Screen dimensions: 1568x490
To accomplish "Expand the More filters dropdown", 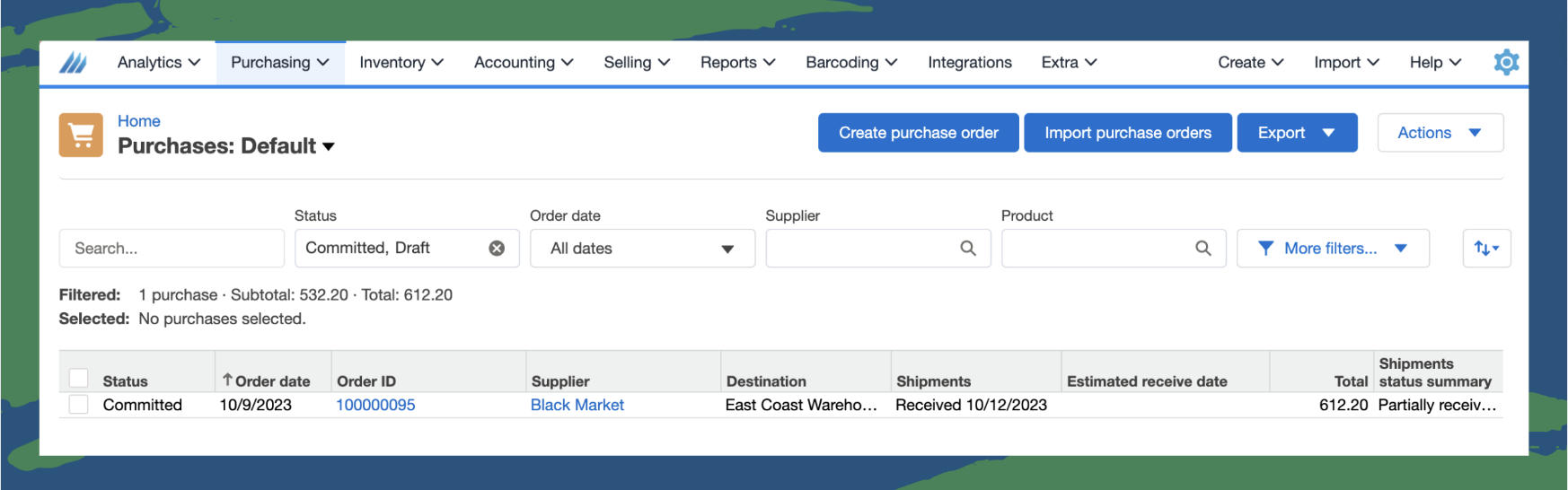I will coord(1333,249).
